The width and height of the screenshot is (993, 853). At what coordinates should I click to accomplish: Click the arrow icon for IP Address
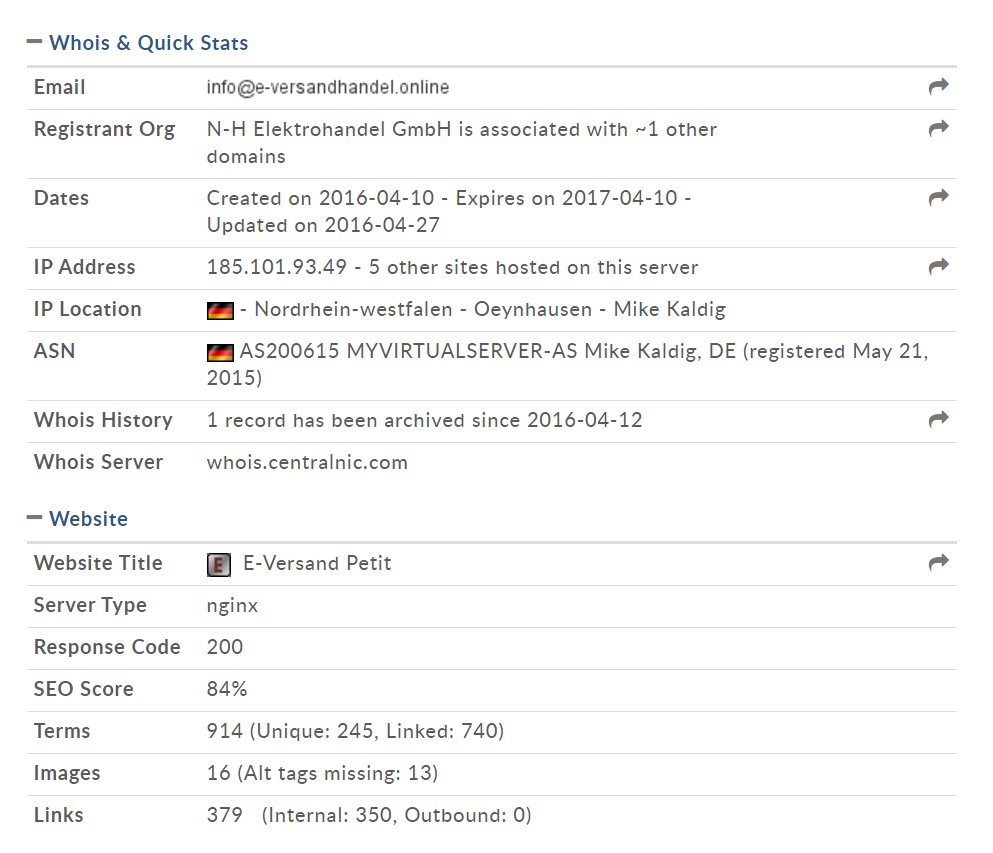(938, 267)
